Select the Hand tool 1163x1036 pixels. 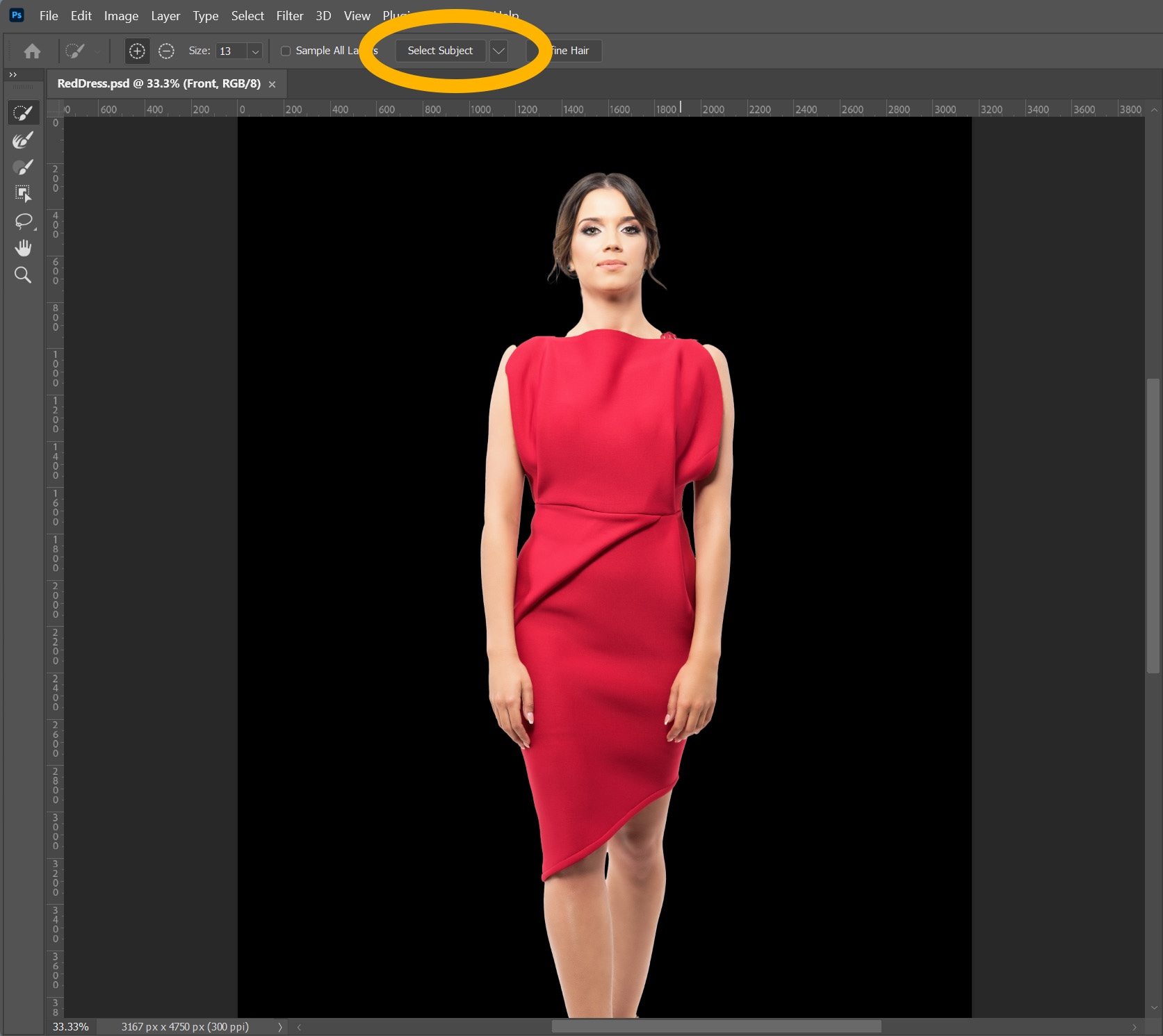(x=23, y=248)
